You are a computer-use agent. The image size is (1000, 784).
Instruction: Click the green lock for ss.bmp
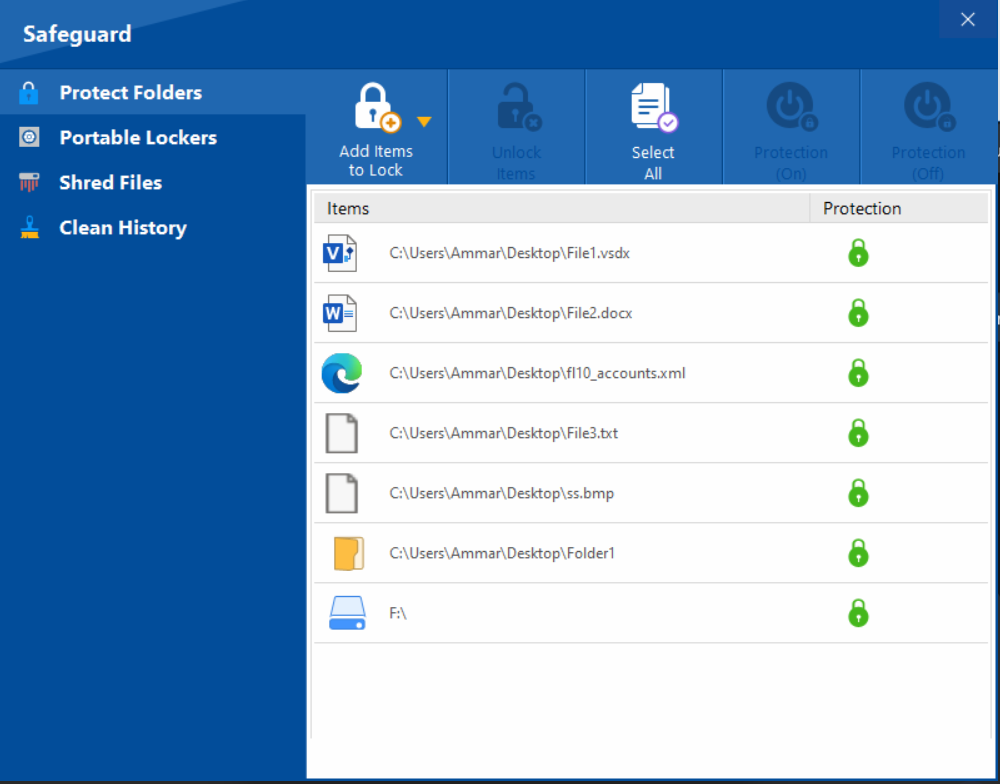point(858,492)
